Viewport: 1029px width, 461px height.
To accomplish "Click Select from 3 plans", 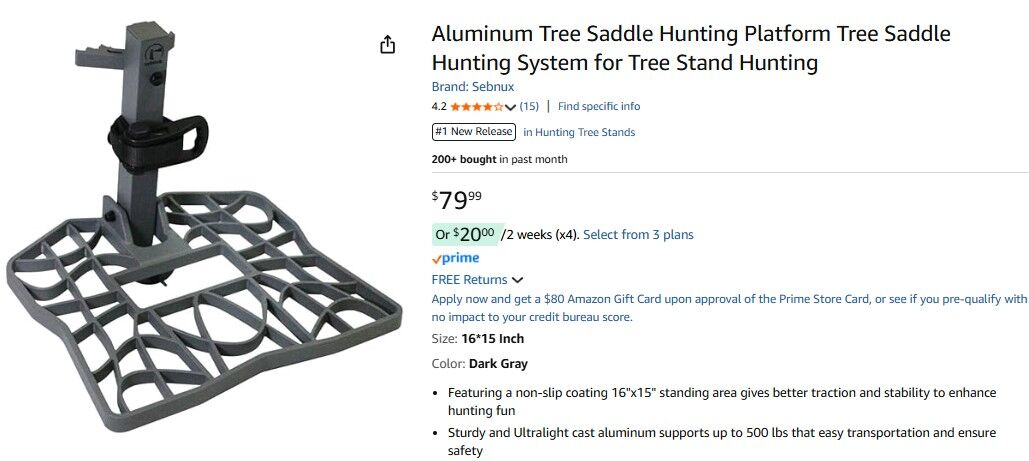I will [x=638, y=235].
